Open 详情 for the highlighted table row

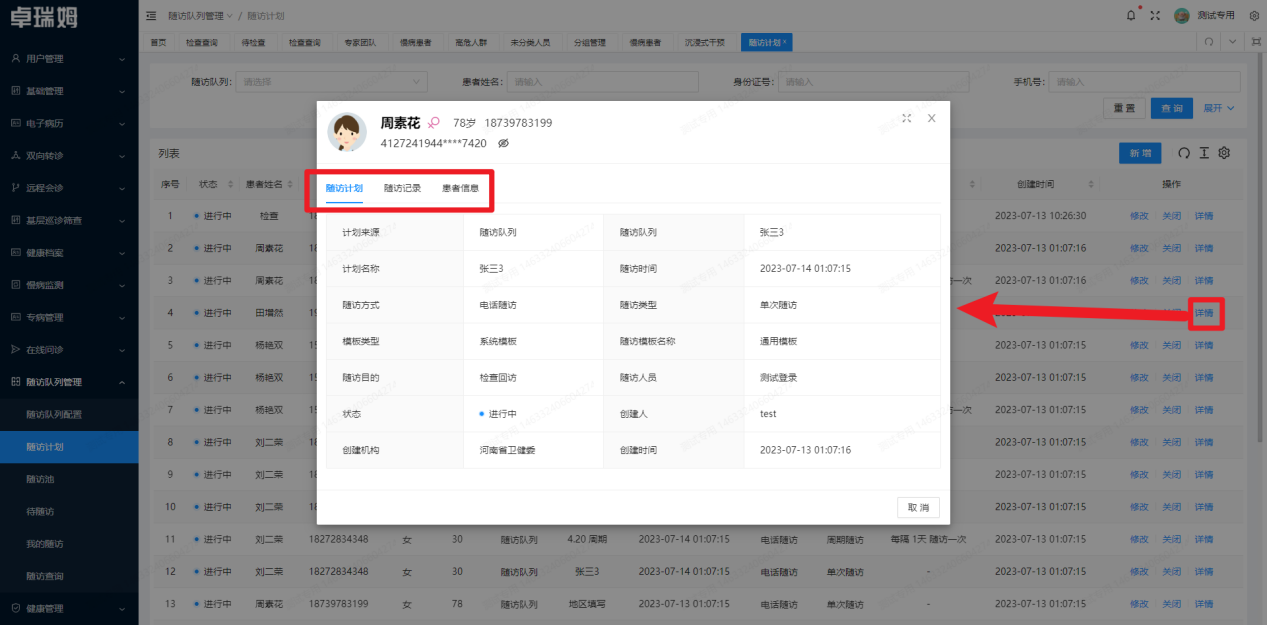coord(1204,312)
